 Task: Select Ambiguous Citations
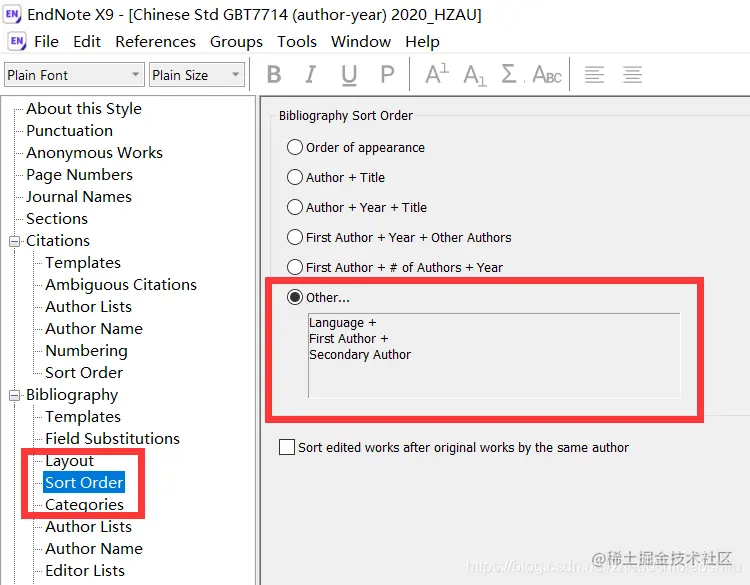121,285
